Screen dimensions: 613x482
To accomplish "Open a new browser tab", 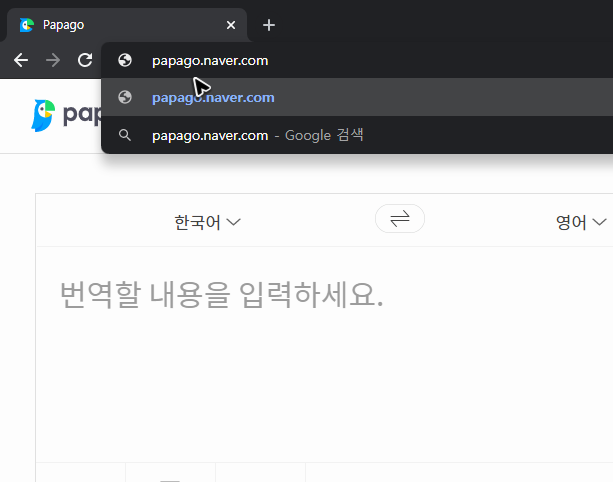I will point(269,25).
